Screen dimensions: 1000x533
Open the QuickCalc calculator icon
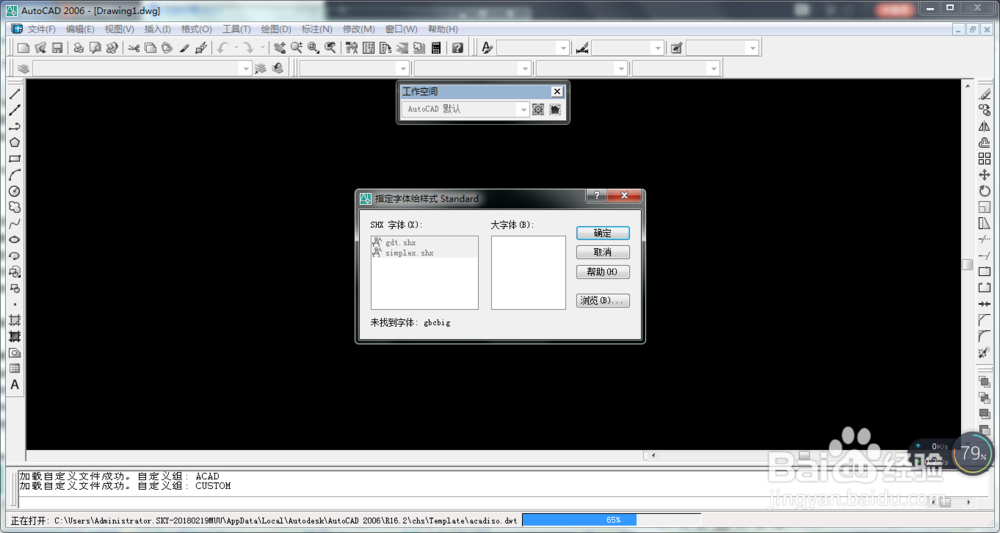coord(436,48)
